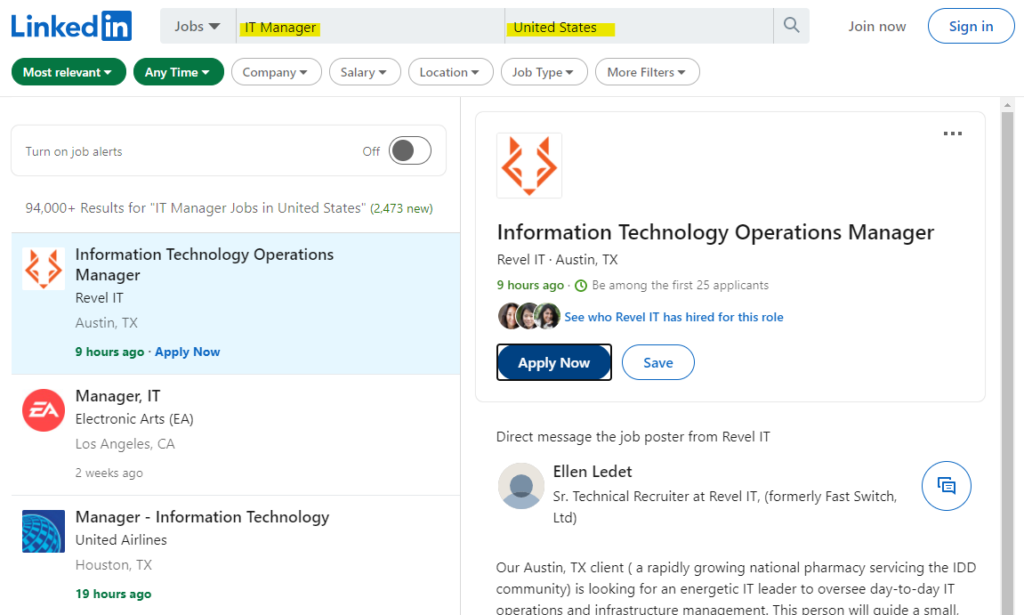This screenshot has width=1024, height=615.
Task: Click the LinkedIn logo
Action: tap(71, 26)
